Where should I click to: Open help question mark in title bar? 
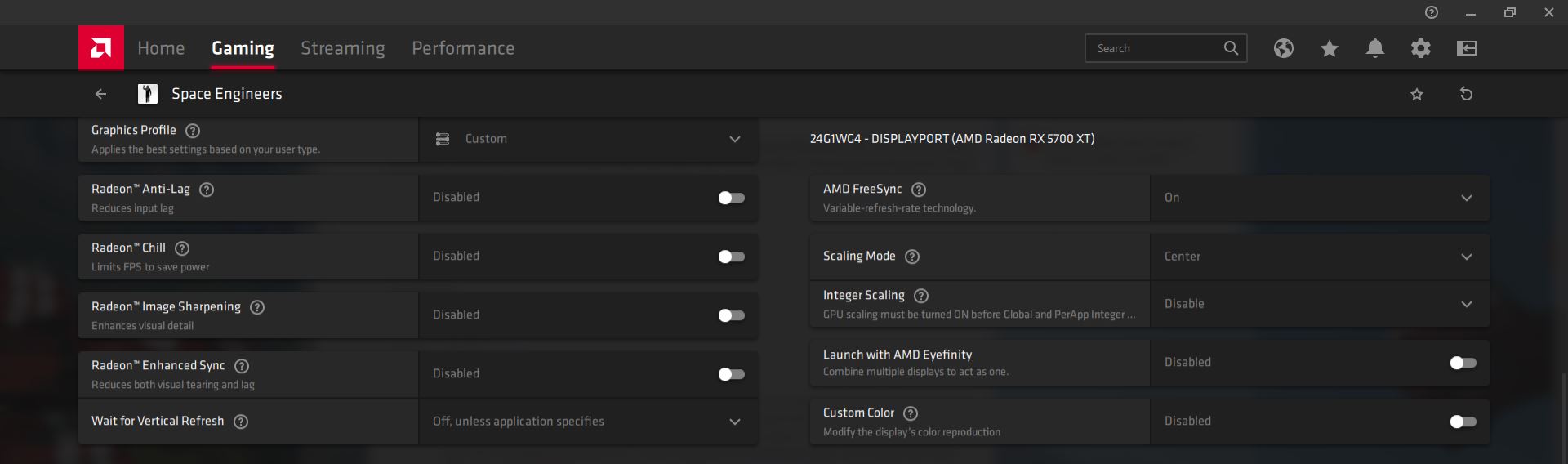pos(1432,12)
